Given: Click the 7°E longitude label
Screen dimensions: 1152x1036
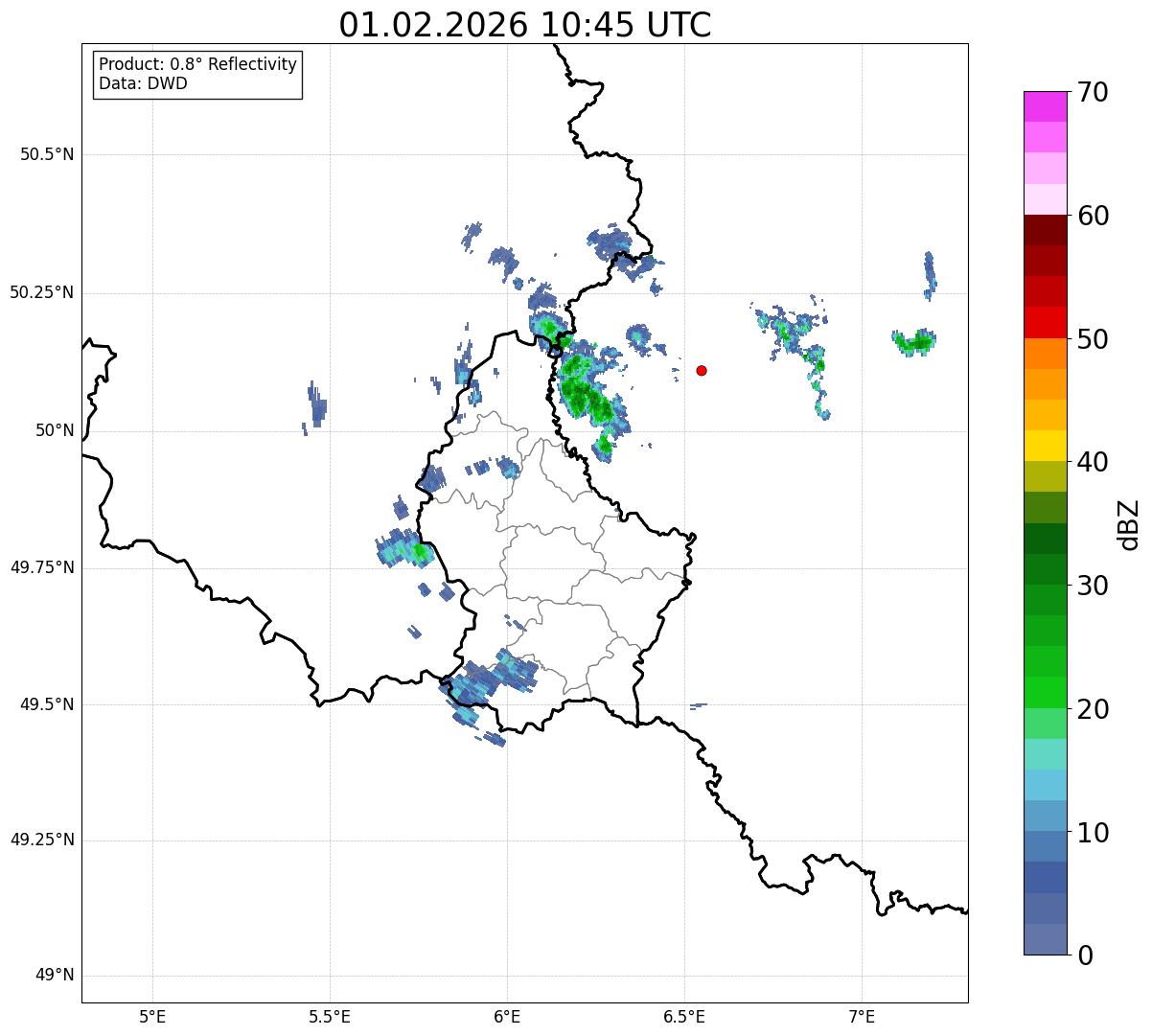Looking at the screenshot, I should [x=862, y=1017].
